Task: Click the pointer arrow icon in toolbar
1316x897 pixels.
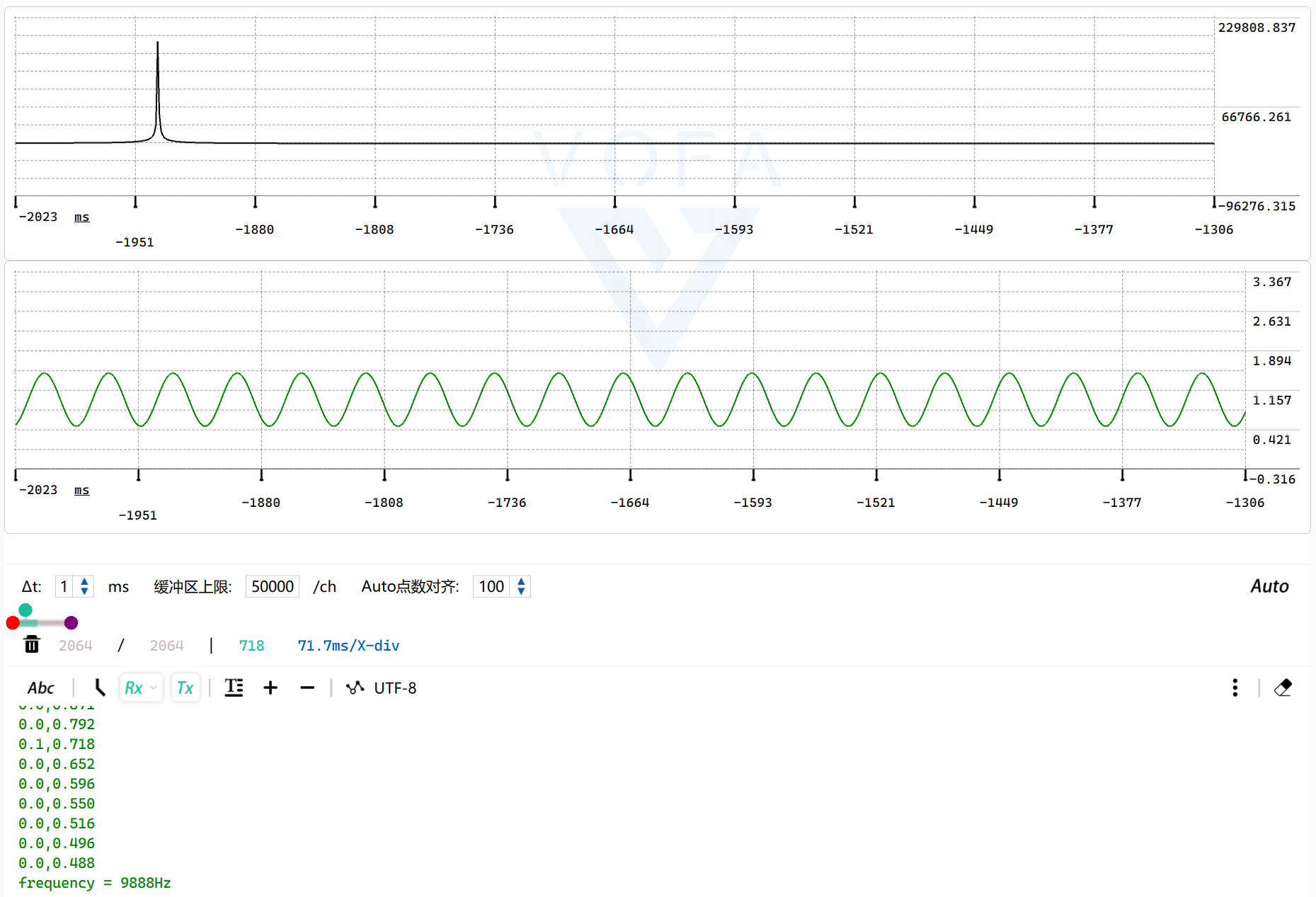Action: click(99, 687)
